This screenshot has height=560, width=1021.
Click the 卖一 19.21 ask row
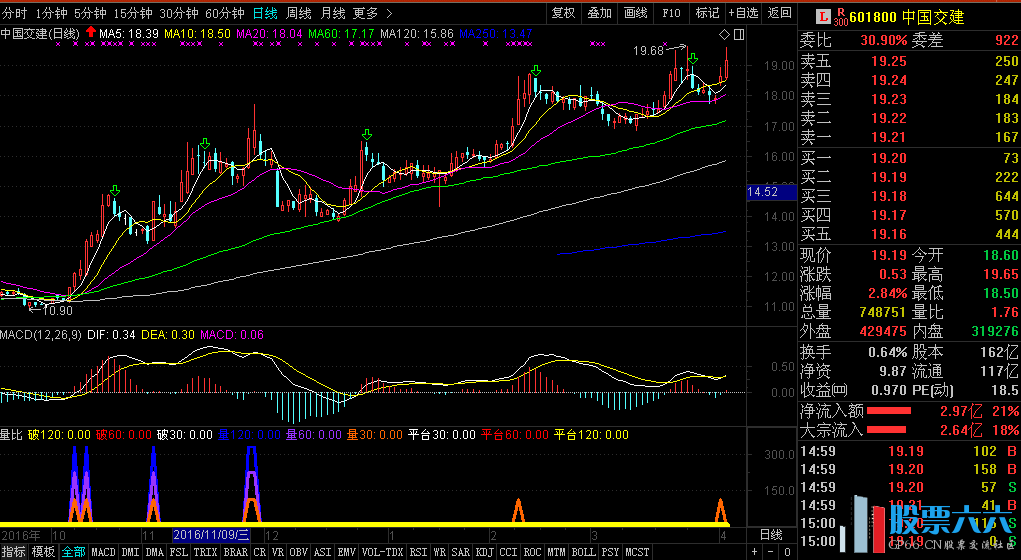click(x=909, y=137)
